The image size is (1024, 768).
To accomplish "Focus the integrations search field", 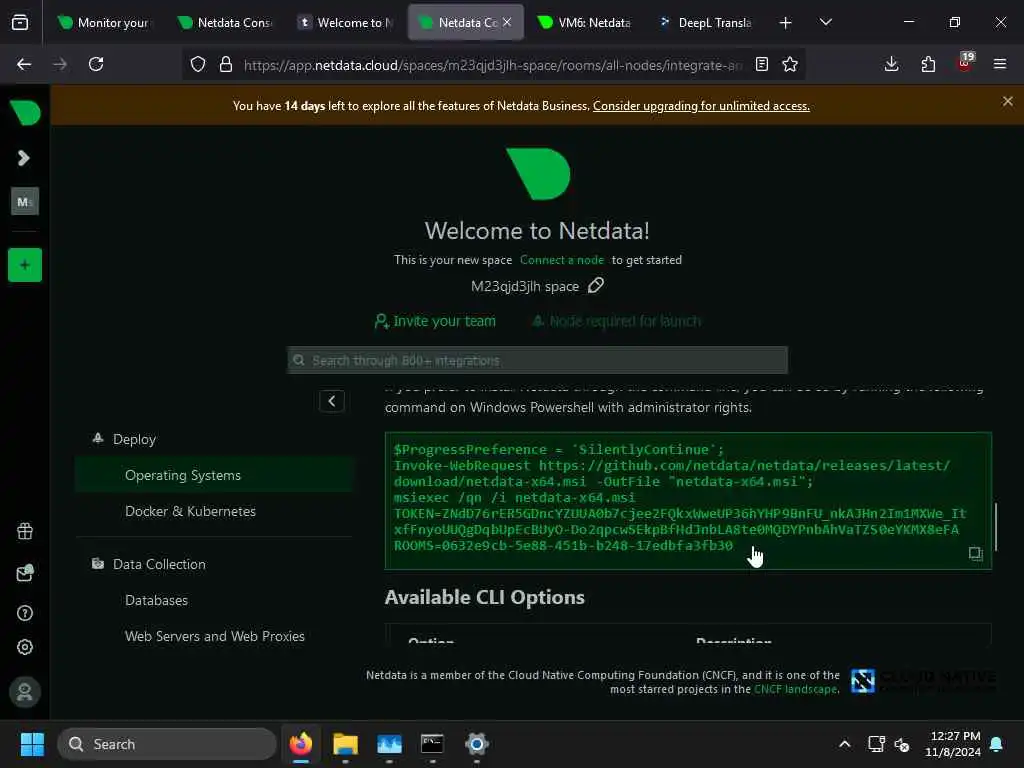I will pos(537,360).
